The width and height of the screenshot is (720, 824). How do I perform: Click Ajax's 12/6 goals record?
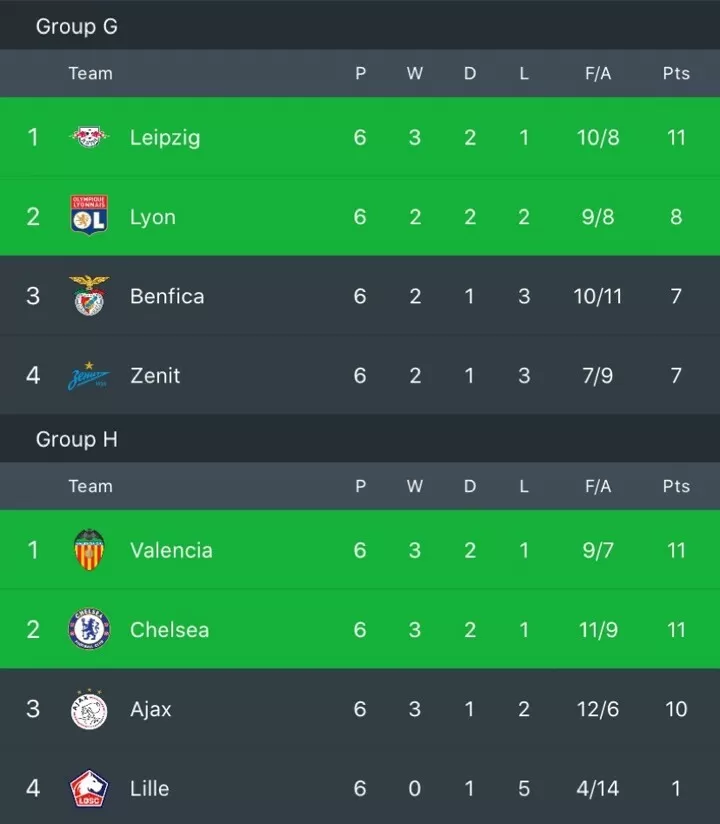[x=598, y=709]
